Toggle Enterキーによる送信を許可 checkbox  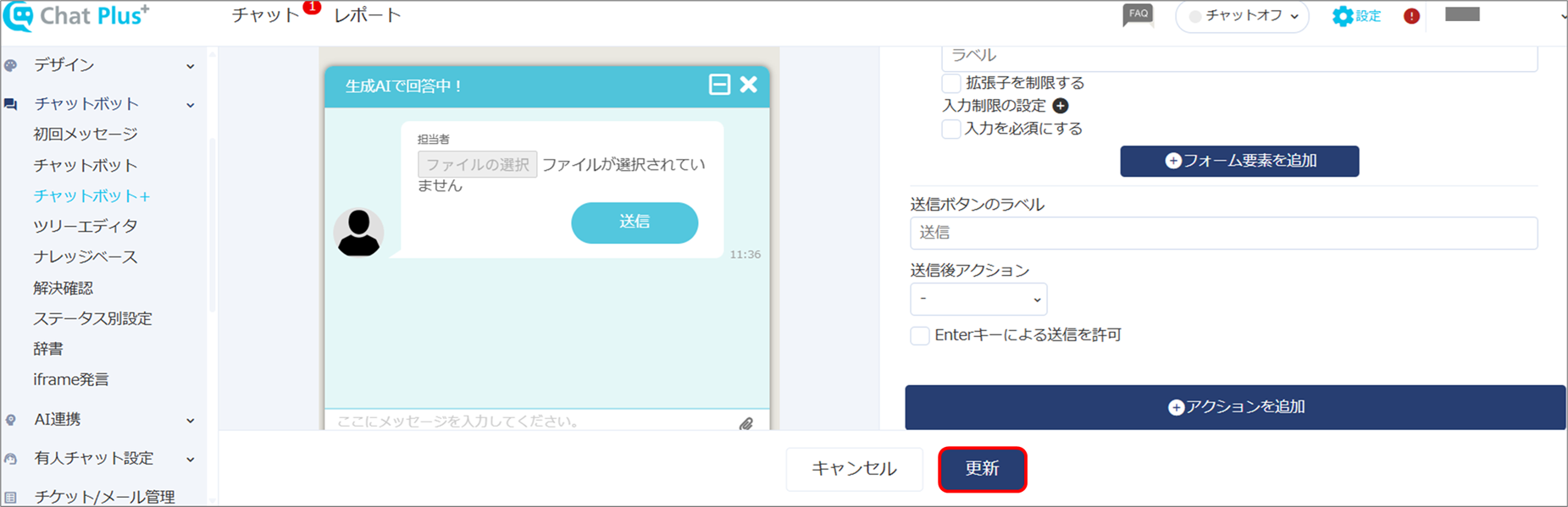click(x=920, y=335)
